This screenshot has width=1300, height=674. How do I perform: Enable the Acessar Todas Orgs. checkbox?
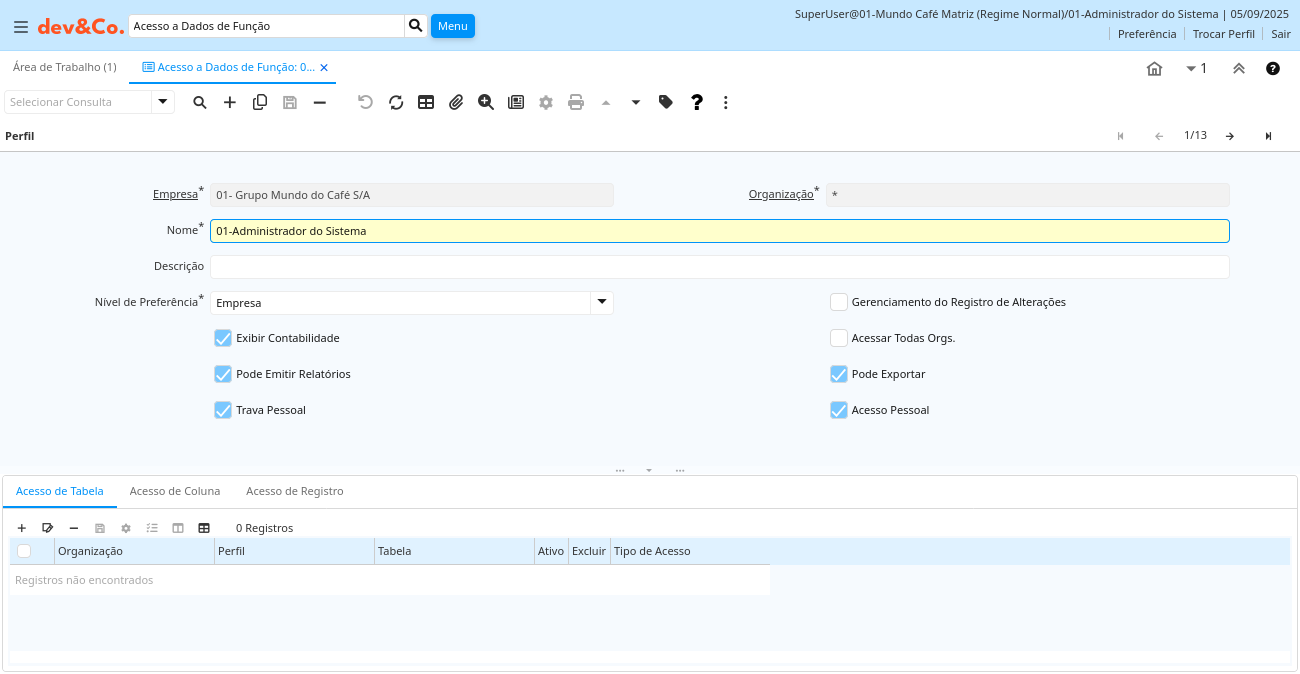[839, 338]
